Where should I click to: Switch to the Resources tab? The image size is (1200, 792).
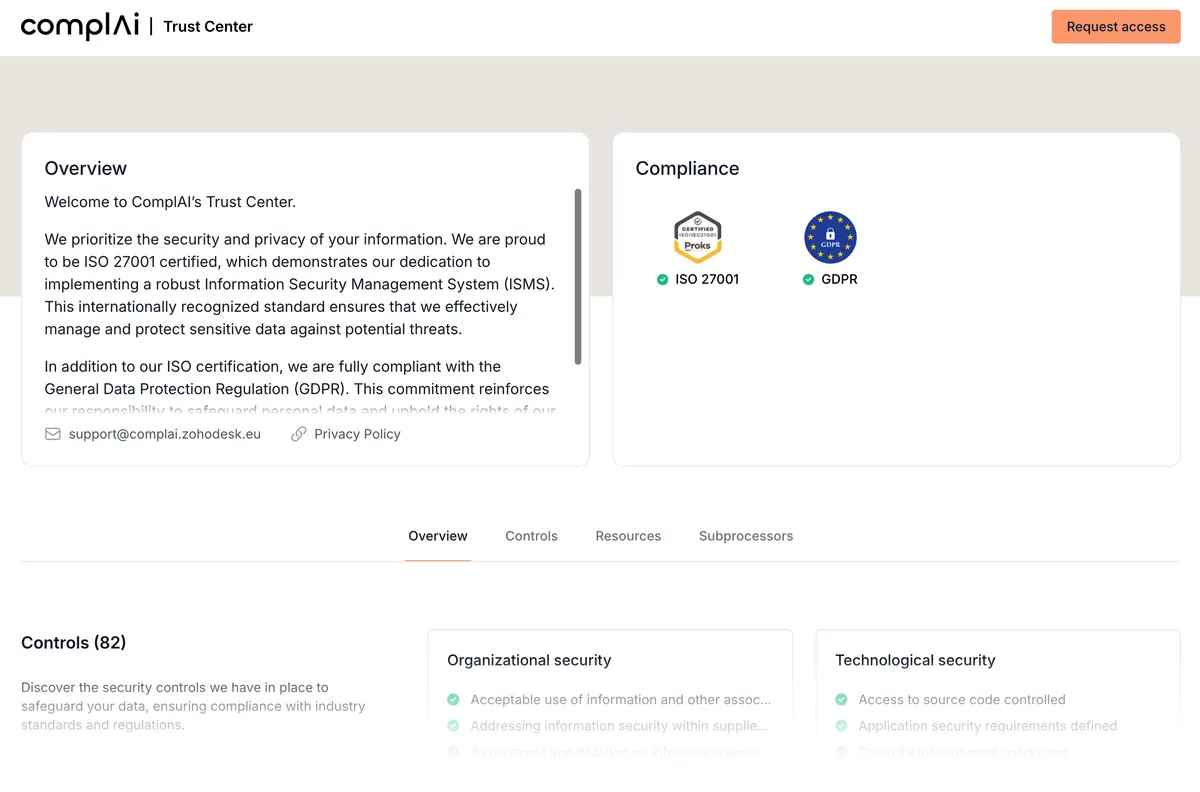click(628, 536)
